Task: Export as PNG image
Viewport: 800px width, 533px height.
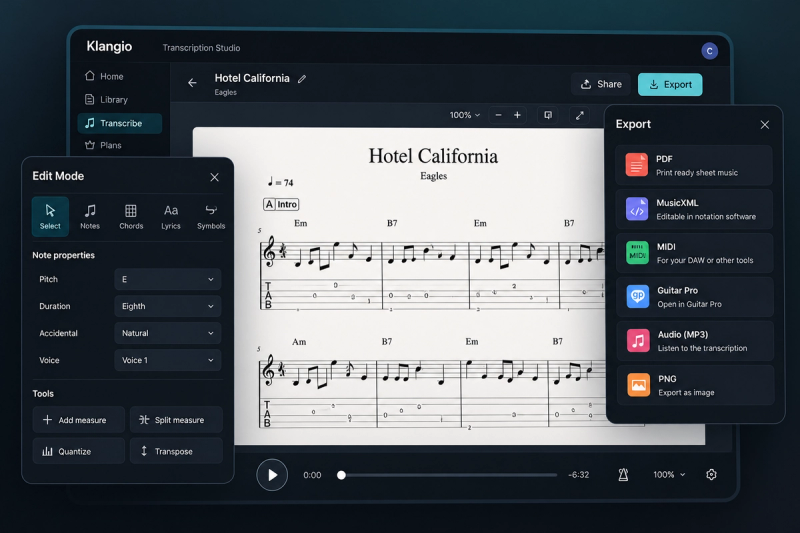Action: (694, 385)
